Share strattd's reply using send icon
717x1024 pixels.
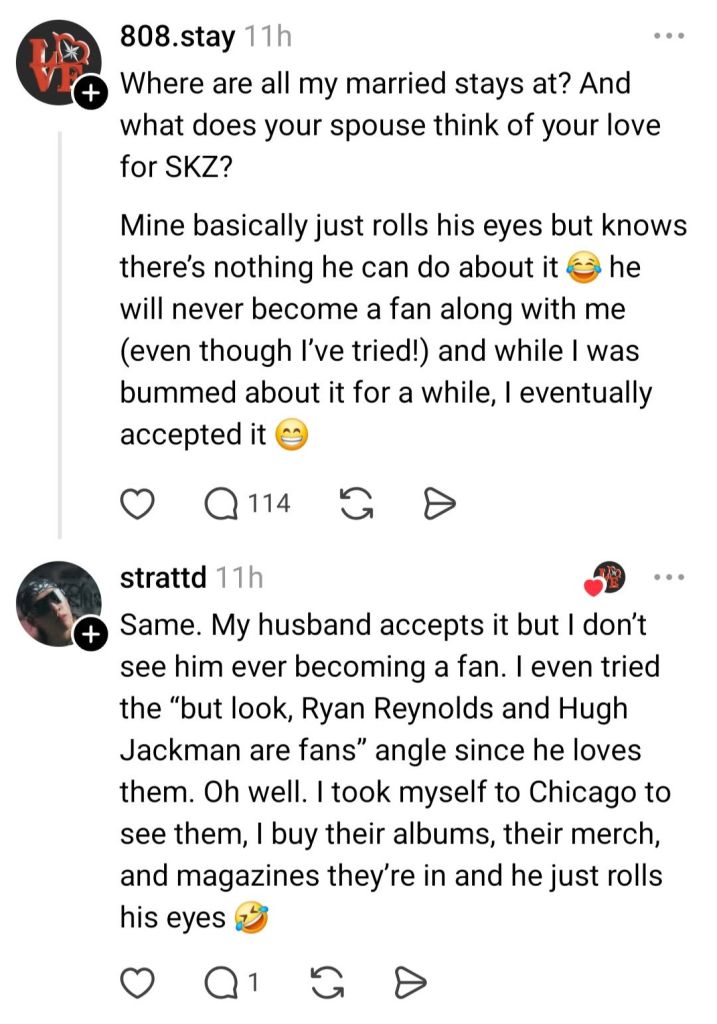(409, 983)
